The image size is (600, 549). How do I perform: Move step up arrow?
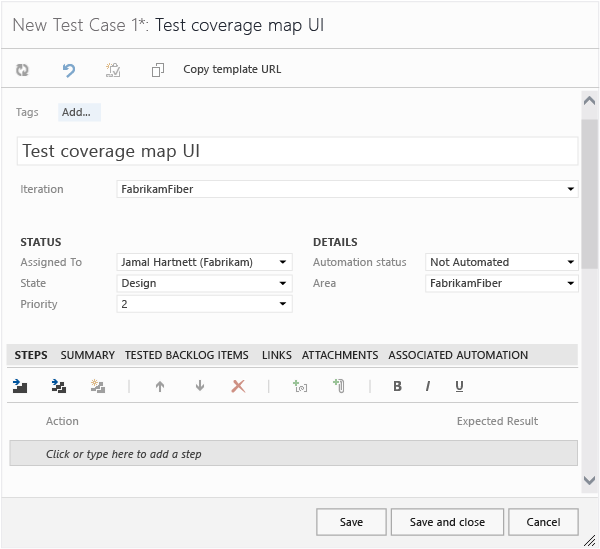pyautogui.click(x=160, y=386)
